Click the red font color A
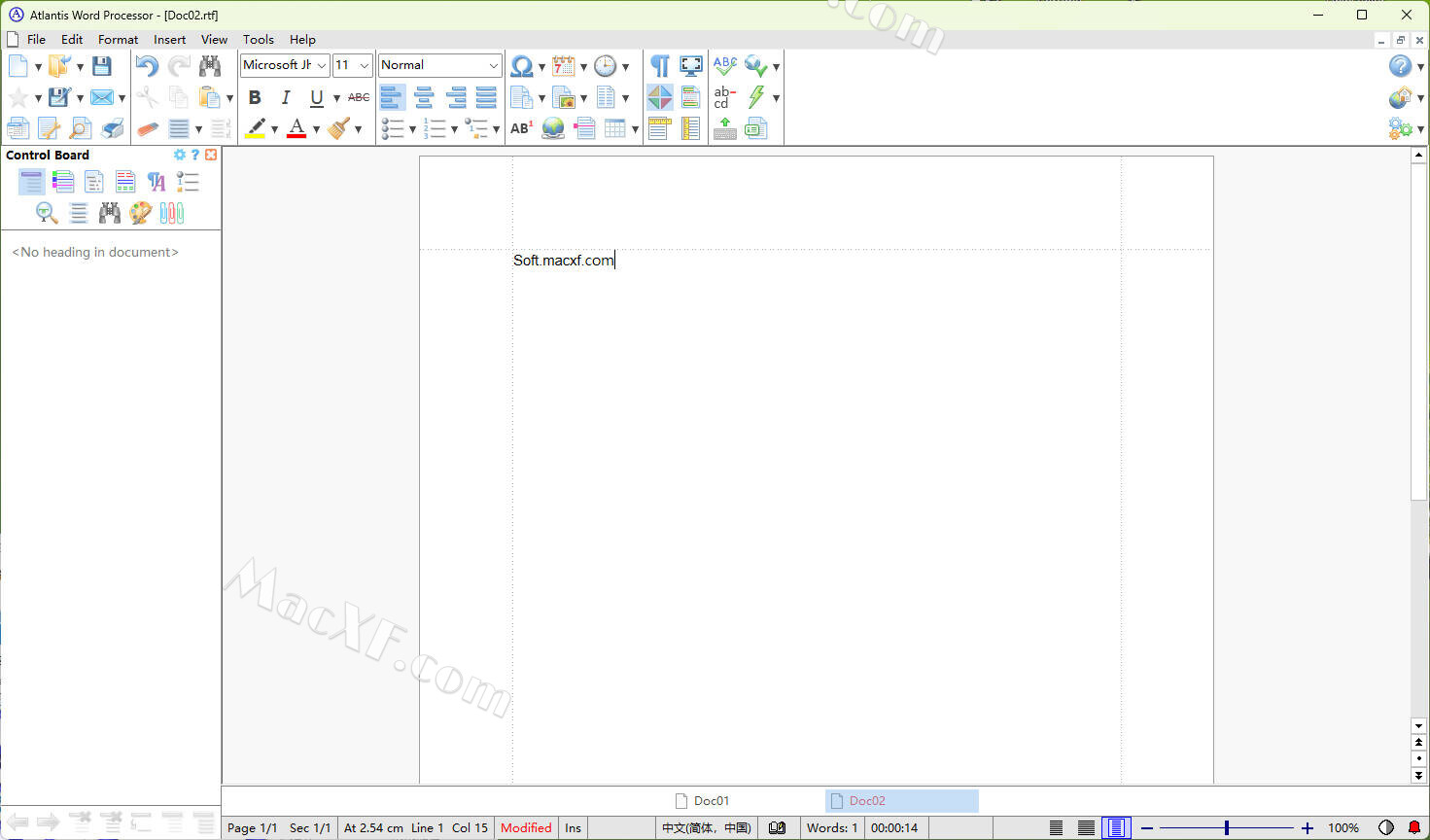Viewport: 1430px width, 840px height. [296, 128]
